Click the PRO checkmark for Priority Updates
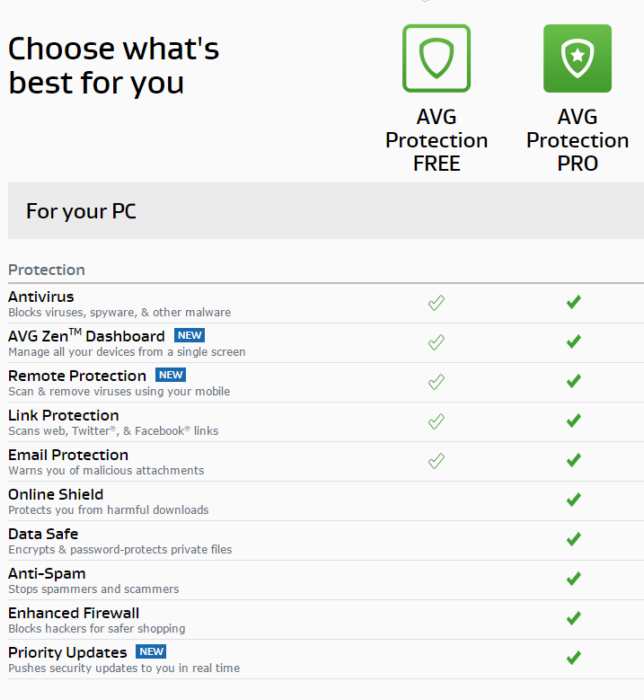The height and width of the screenshot is (700, 644). pos(574,658)
